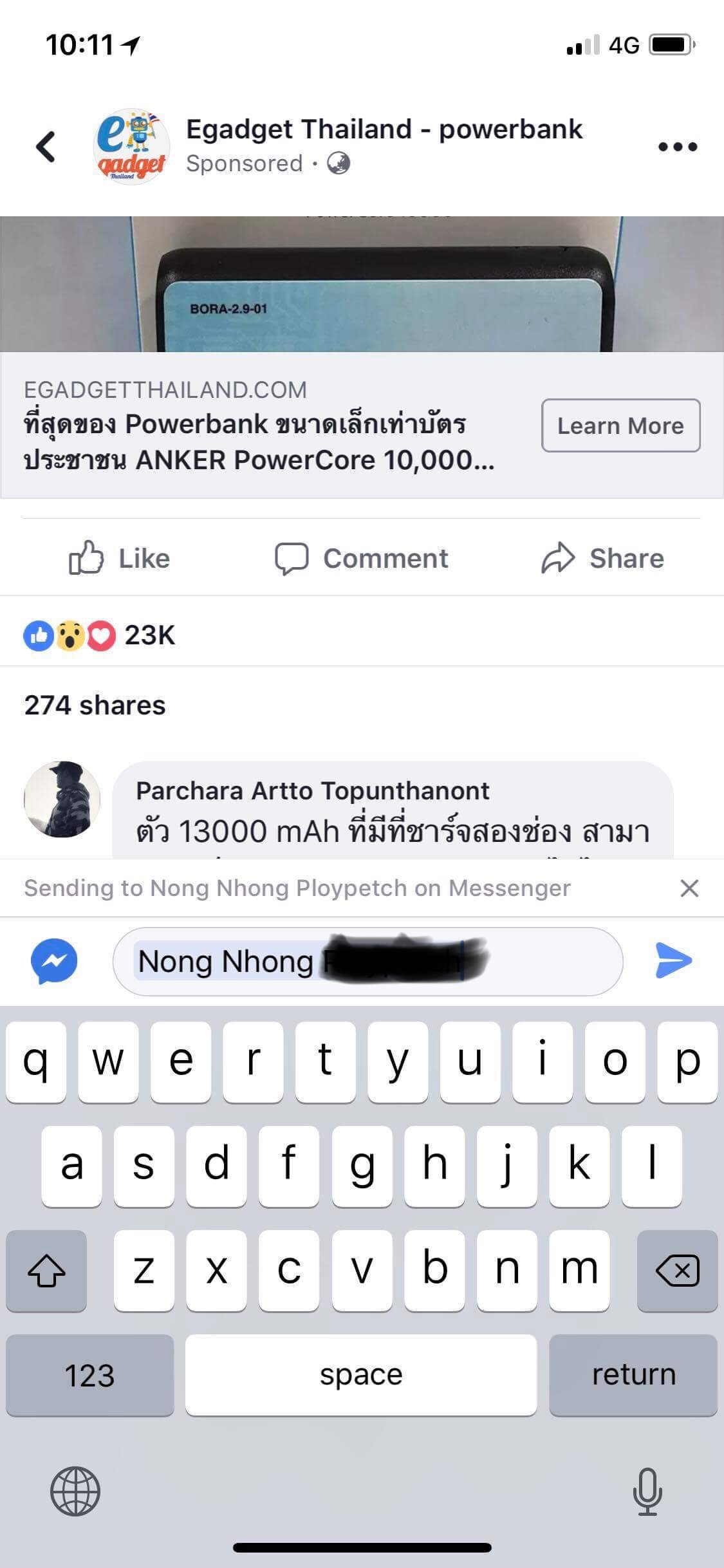The height and width of the screenshot is (1568, 724).
Task: Open Egadget Thailand page logo
Action: [x=131, y=147]
